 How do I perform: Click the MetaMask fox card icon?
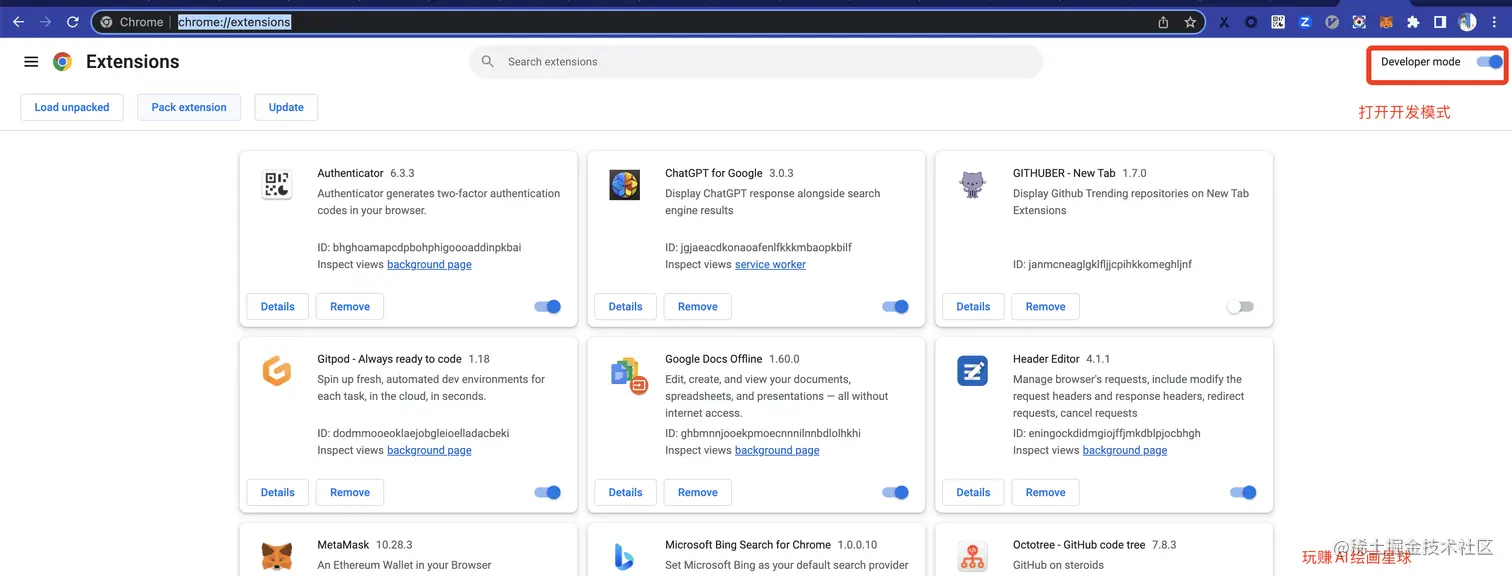277,556
